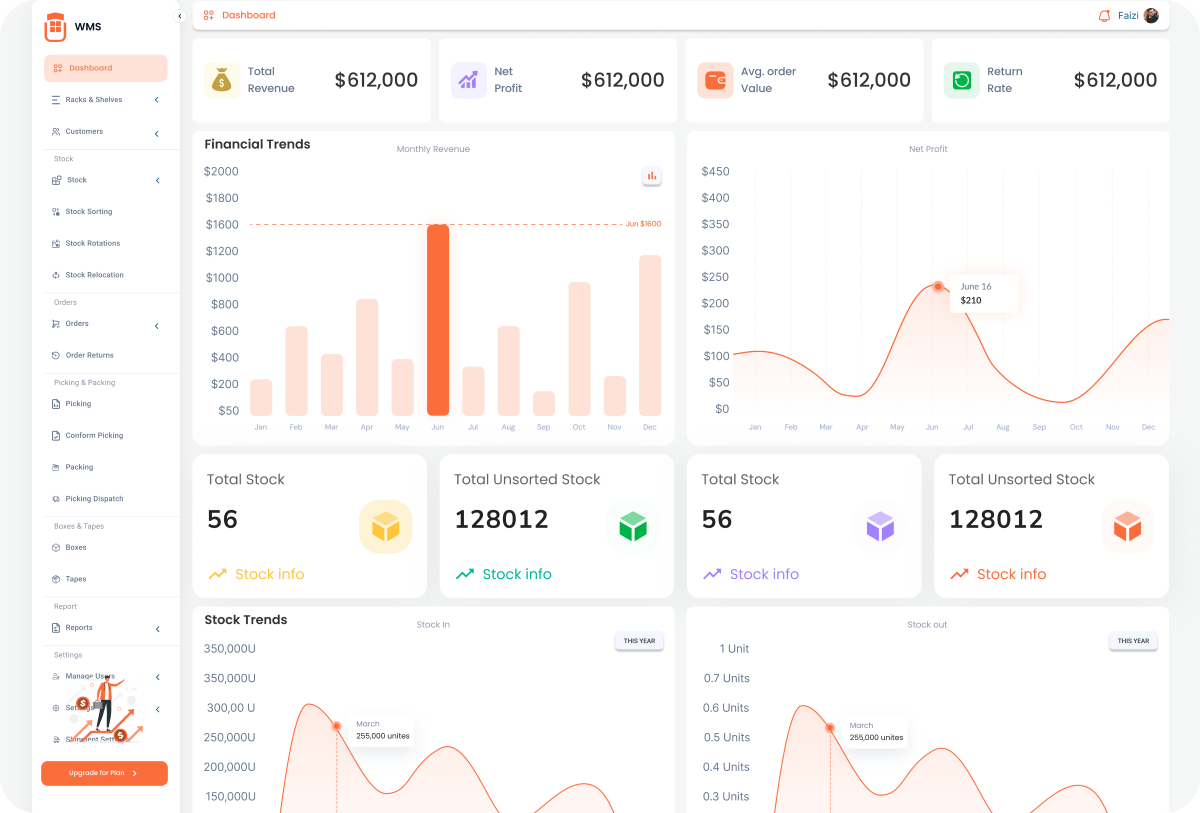Open THIS YEAR dropdown on Stock out chart
This screenshot has width=1200, height=813.
(1132, 641)
